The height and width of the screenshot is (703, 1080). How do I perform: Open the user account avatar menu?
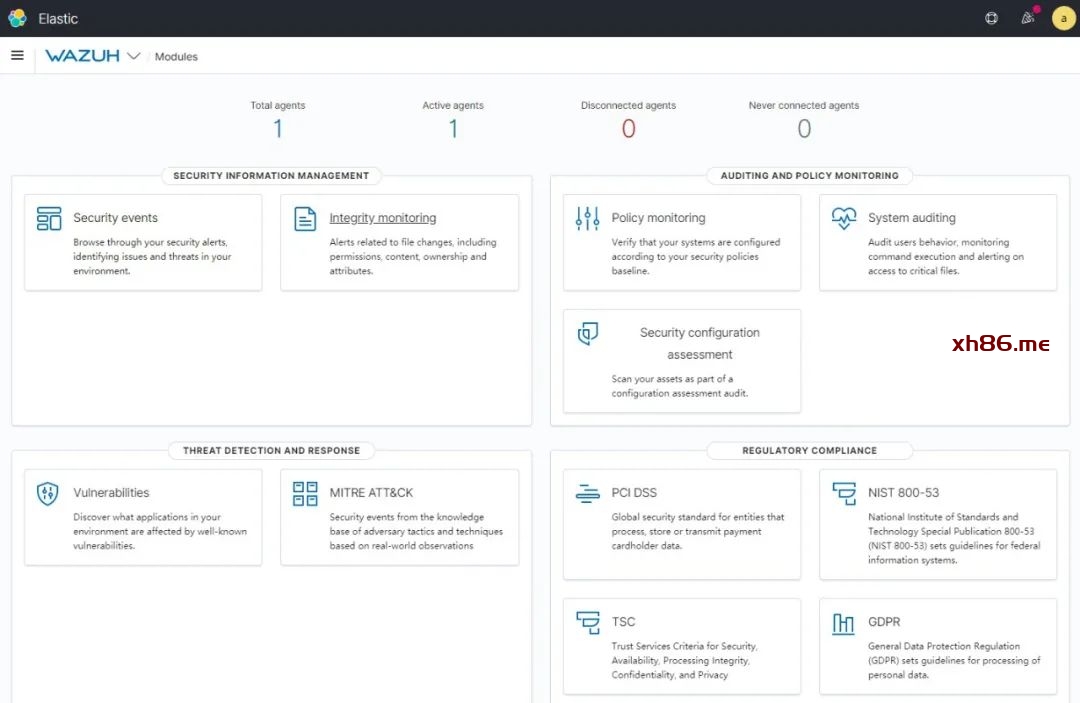click(x=1063, y=18)
